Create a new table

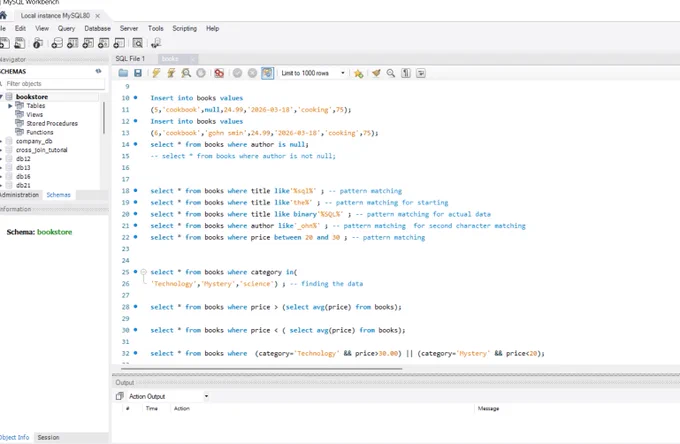(x=72, y=43)
